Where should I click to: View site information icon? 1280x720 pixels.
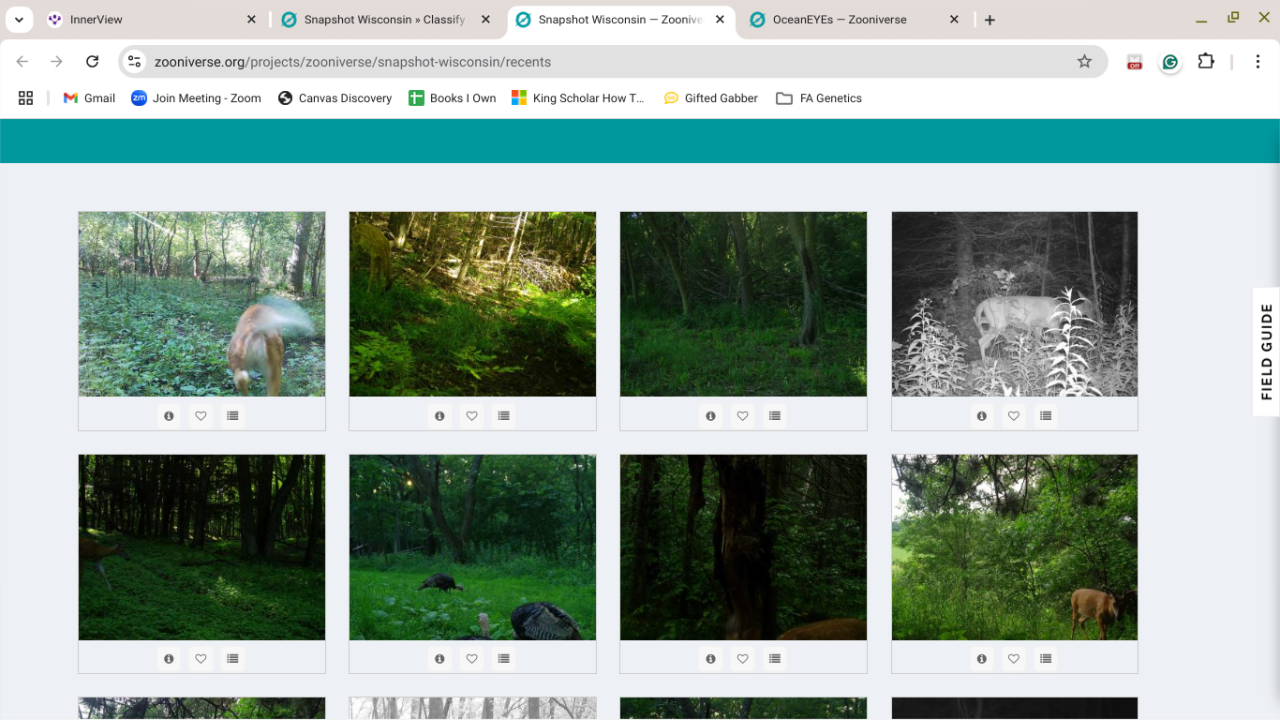(135, 62)
